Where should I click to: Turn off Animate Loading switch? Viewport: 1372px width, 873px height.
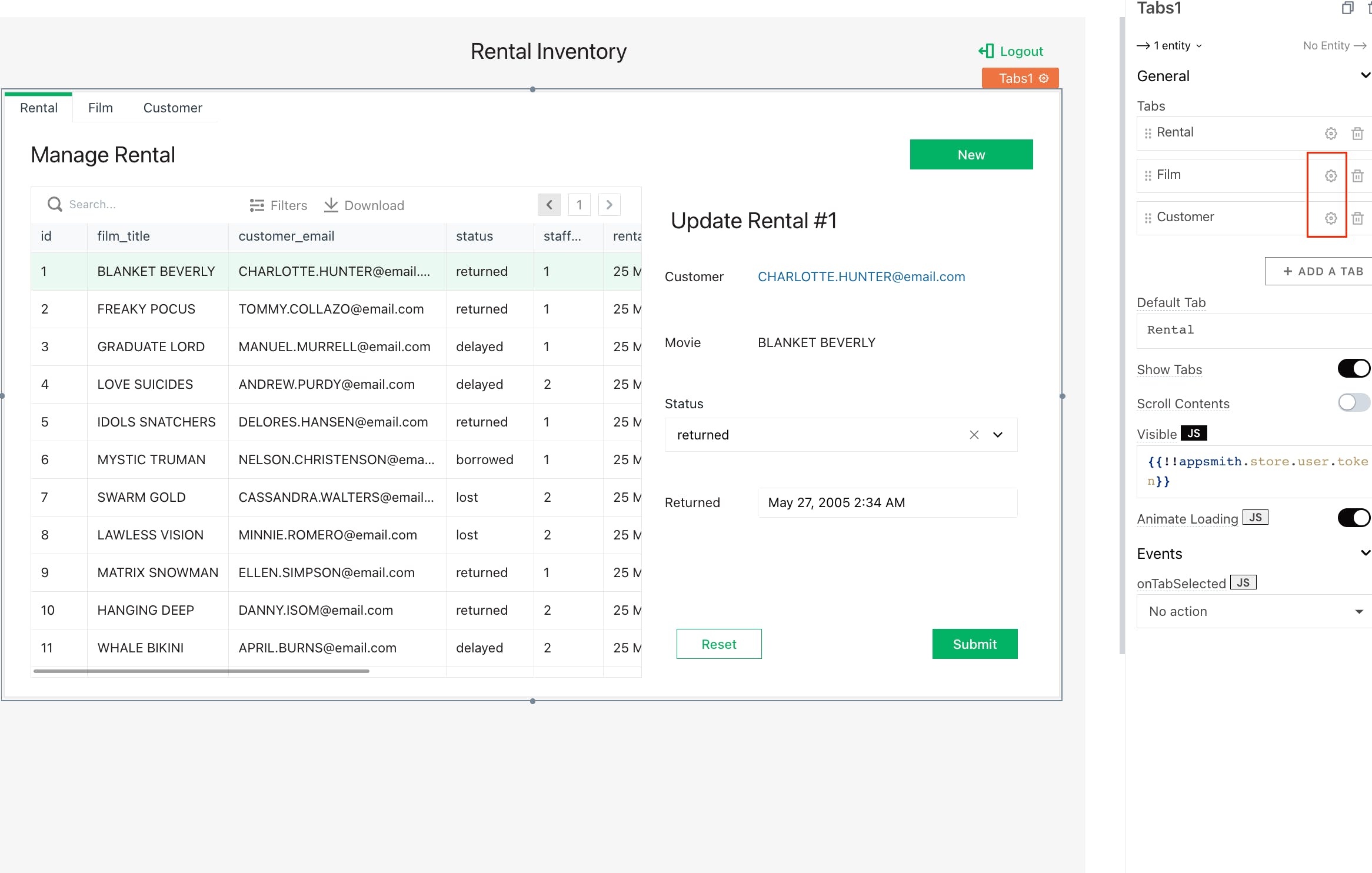click(x=1353, y=518)
